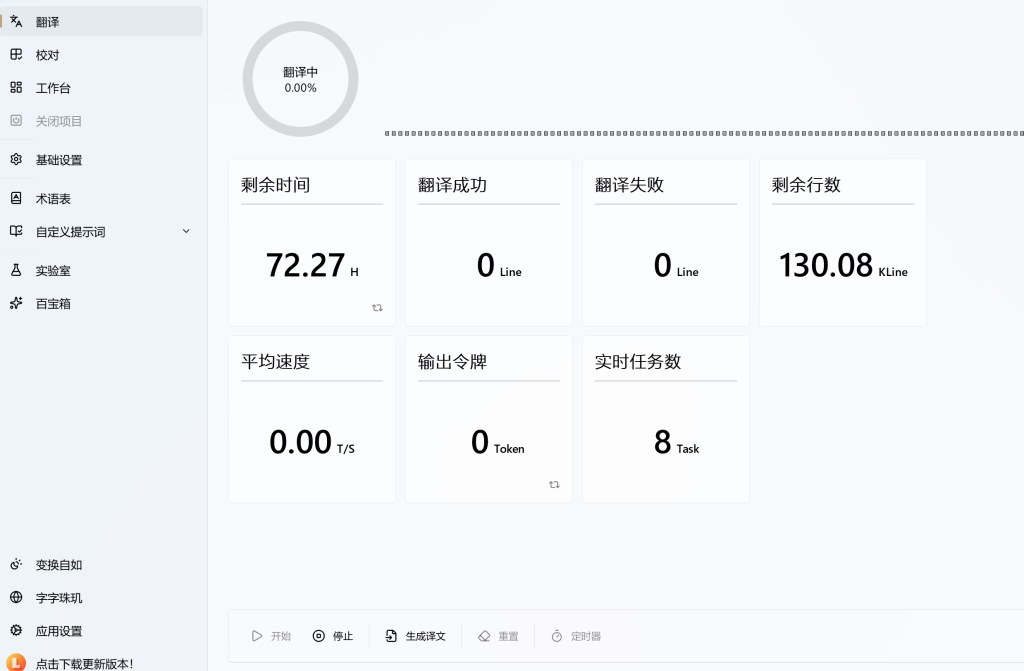Toggle theme with 变换自如

click(x=58, y=565)
